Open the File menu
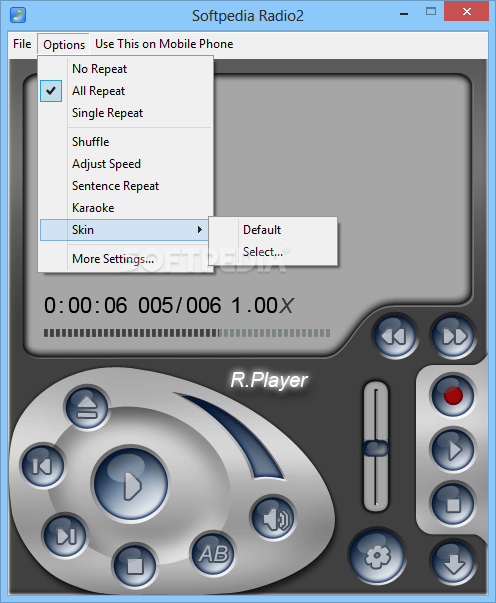 (22, 44)
